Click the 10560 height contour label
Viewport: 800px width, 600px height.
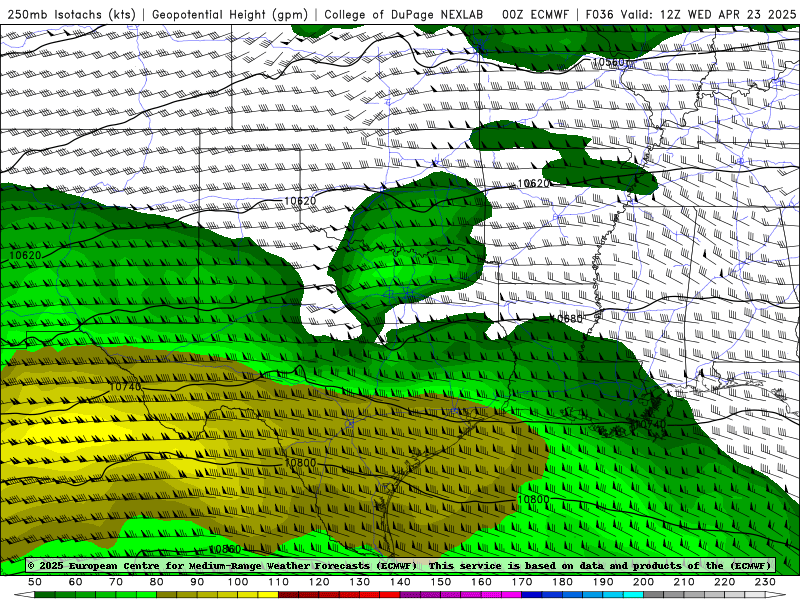608,62
